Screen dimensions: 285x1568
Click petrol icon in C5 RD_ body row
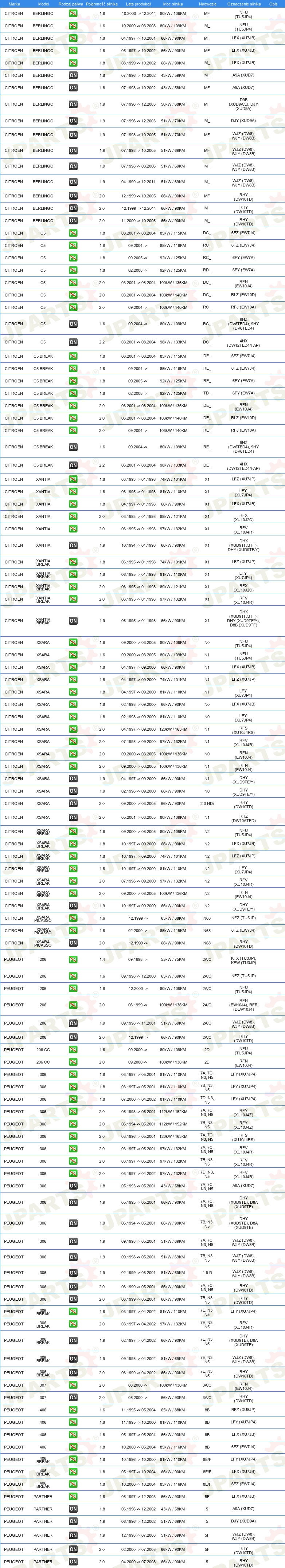[x=73, y=270]
